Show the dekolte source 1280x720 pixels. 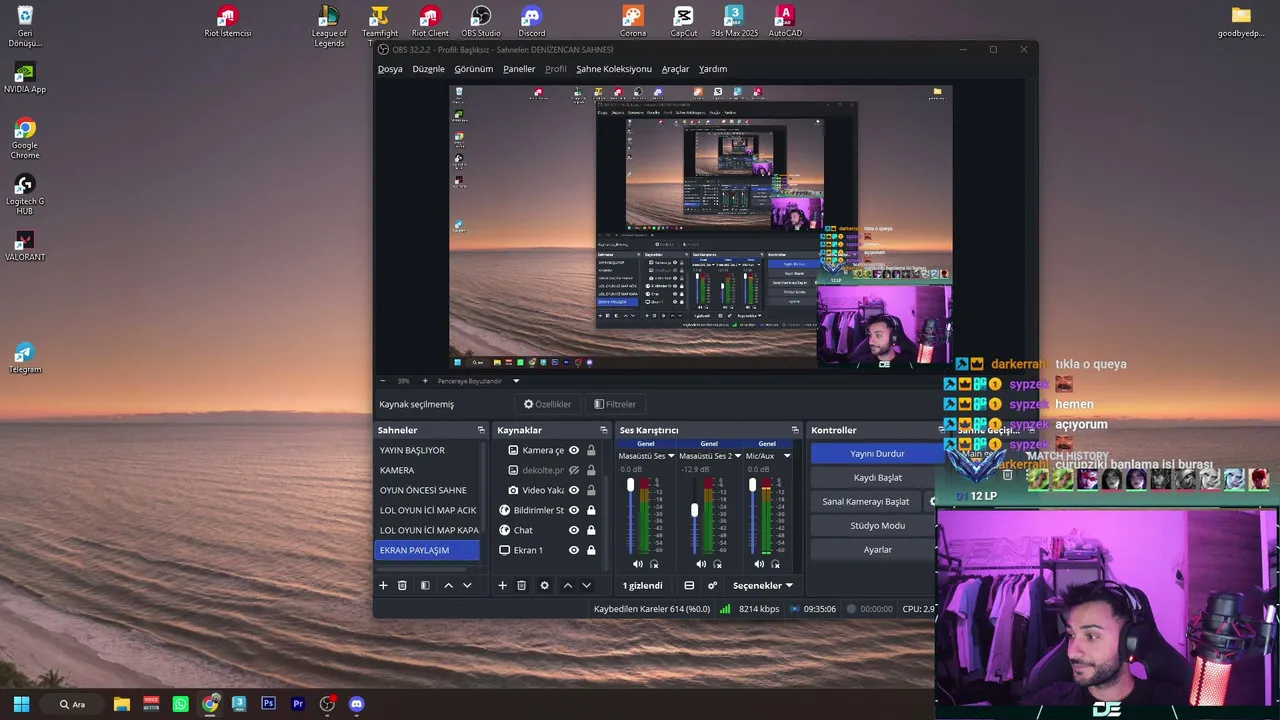[574, 470]
